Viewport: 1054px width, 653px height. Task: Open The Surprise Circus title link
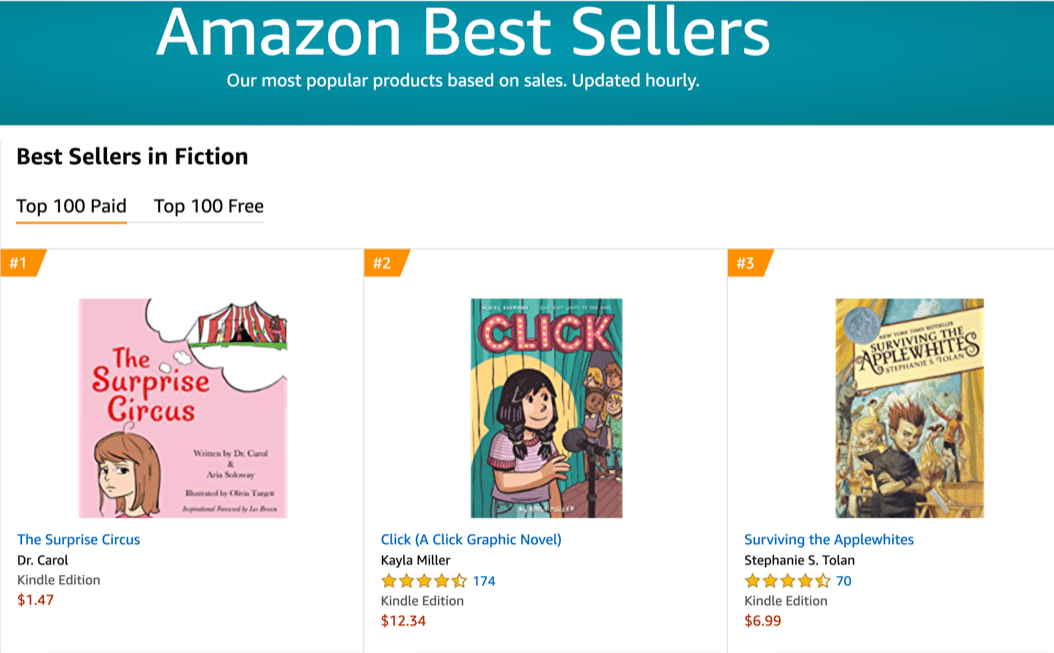pos(79,540)
